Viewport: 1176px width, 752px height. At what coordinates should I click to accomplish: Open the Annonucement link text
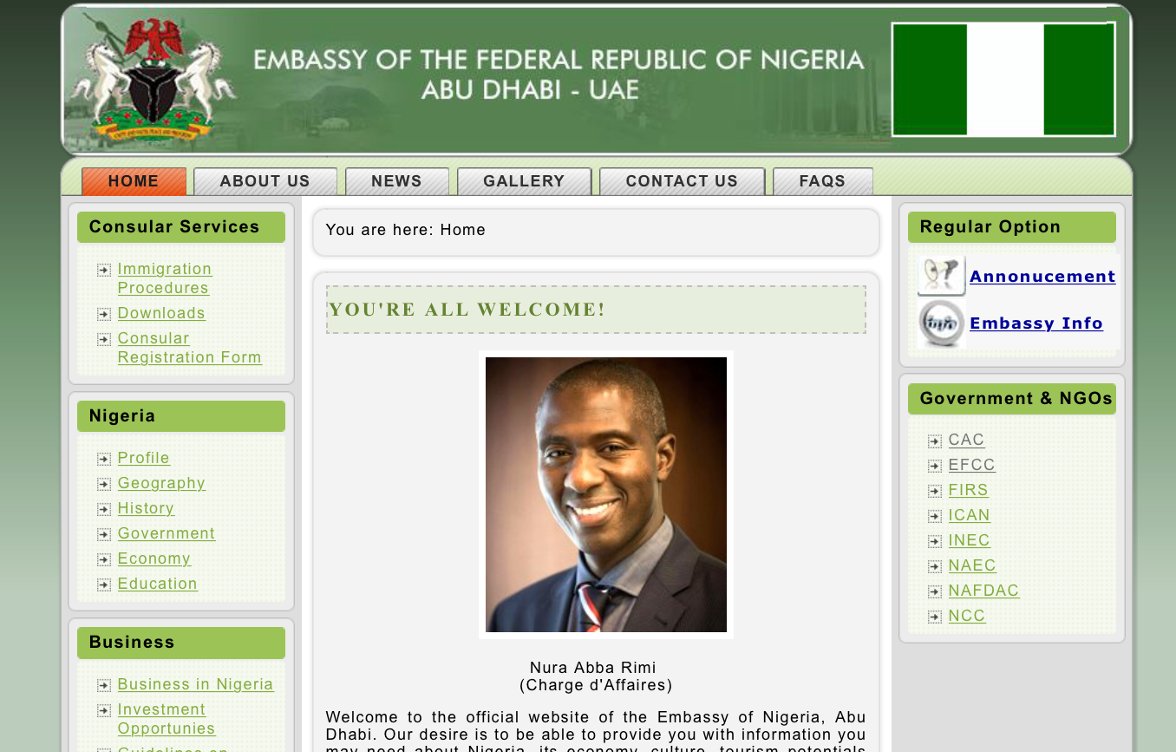pyautogui.click(x=1042, y=276)
